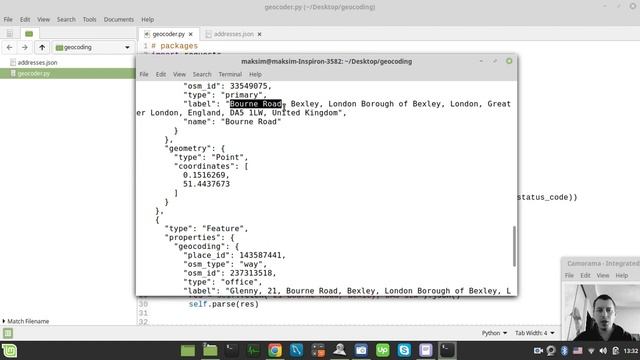Click the webcam tray icon
The image size is (640, 360).
click(x=551, y=351)
